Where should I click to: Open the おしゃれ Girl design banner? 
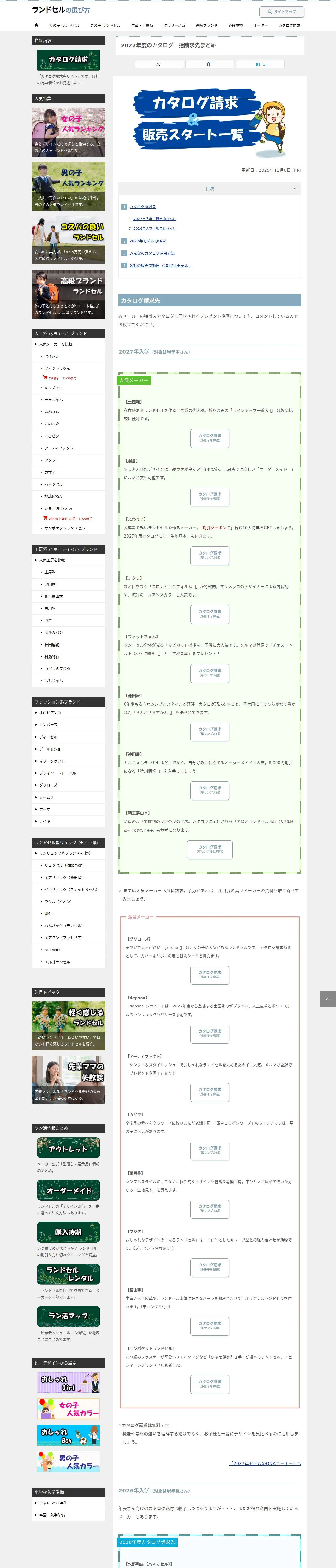pos(68,1382)
